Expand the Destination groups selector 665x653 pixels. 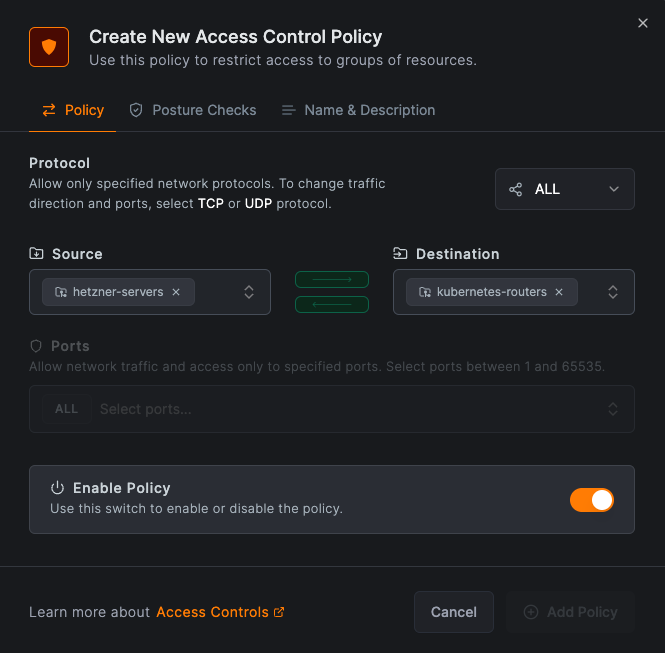[x=613, y=292]
